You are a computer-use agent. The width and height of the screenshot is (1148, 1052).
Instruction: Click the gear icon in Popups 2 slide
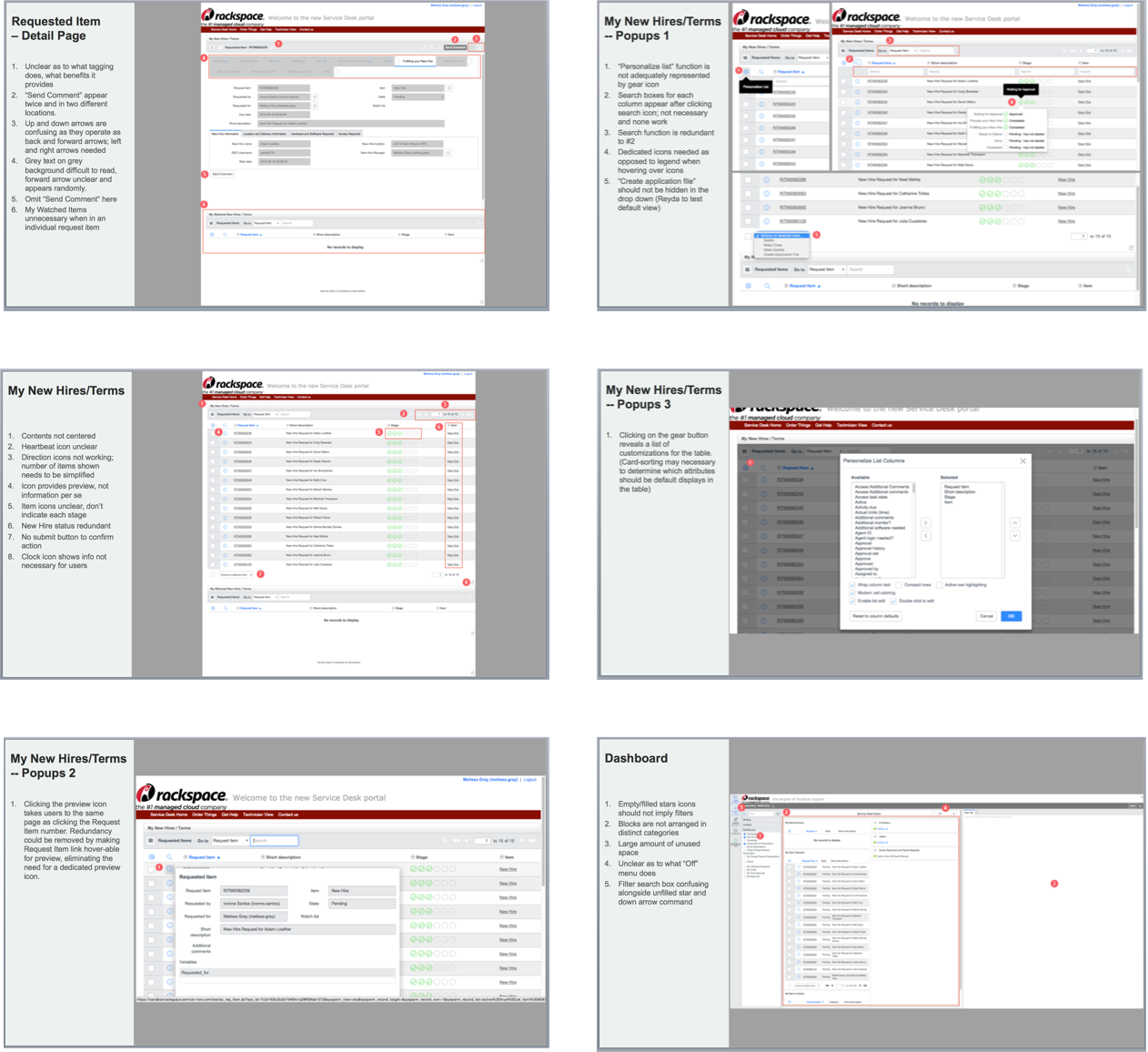[x=151, y=857]
